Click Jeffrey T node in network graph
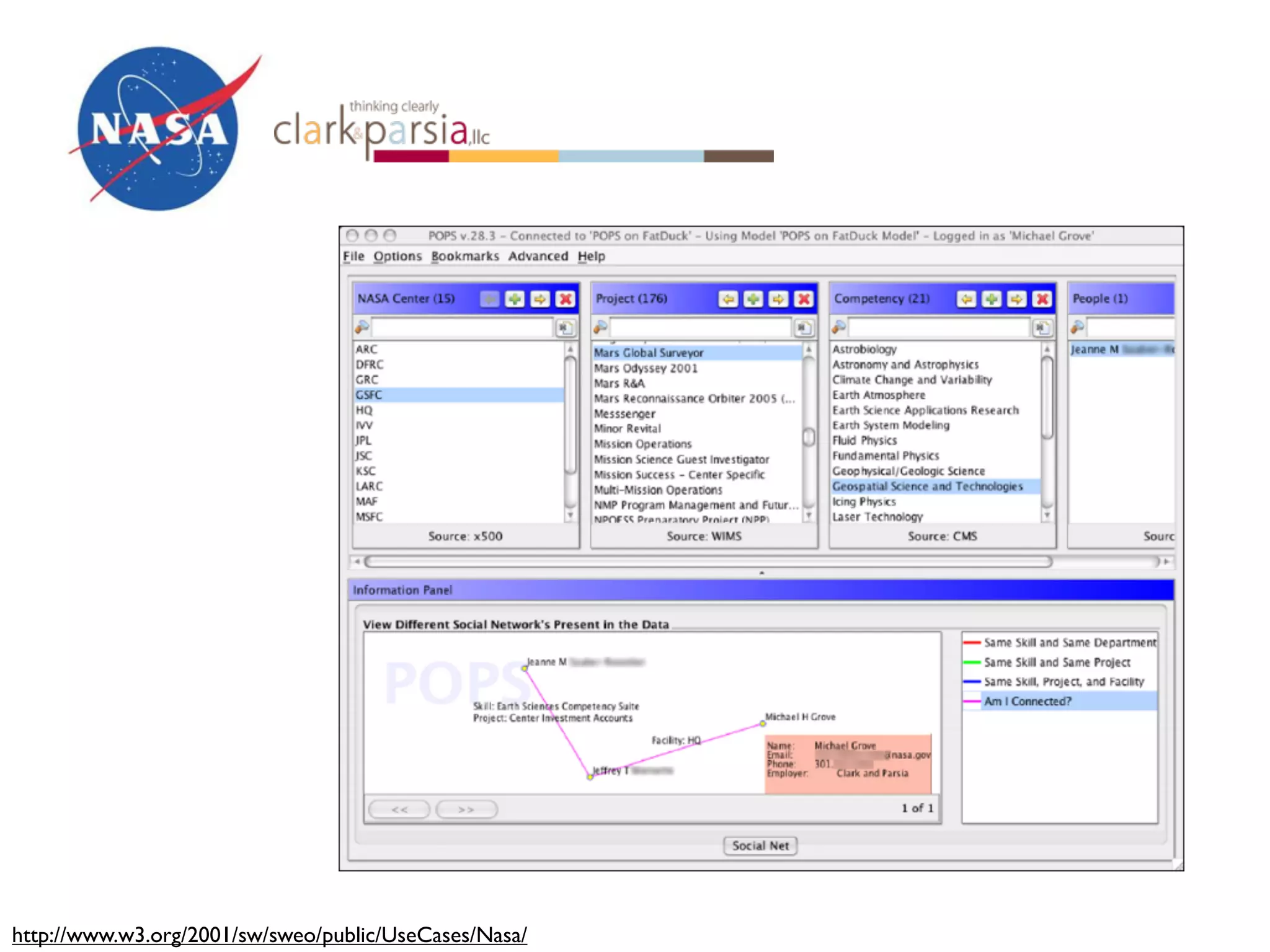This screenshot has height=952, width=1270. tap(590, 776)
